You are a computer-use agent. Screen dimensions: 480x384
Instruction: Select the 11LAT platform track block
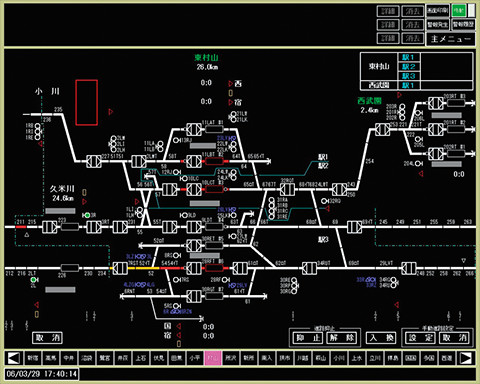(214, 129)
